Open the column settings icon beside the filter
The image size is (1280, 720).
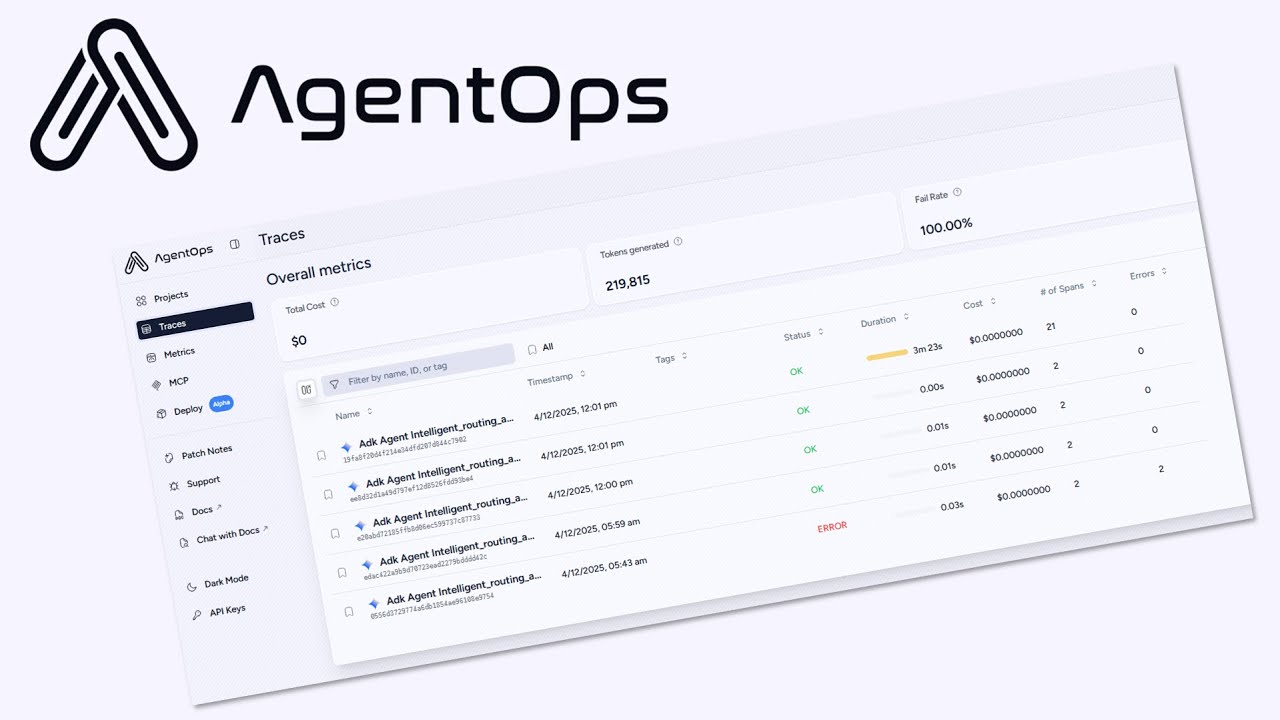tap(306, 389)
